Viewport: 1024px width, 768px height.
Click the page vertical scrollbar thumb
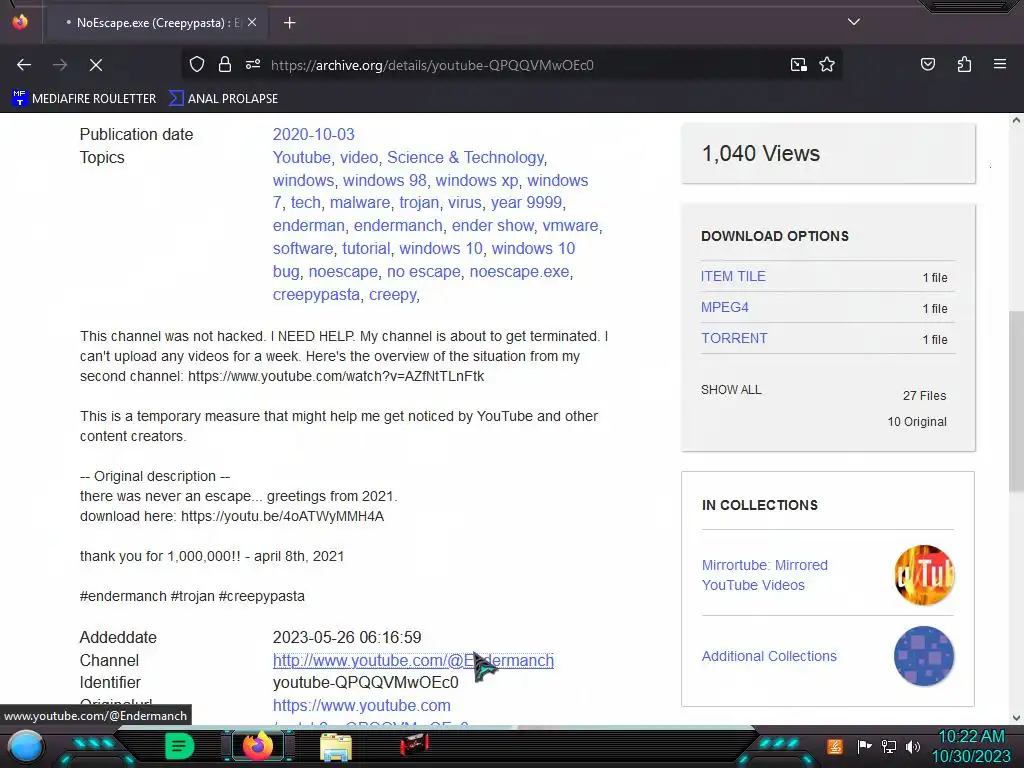coord(1016,402)
